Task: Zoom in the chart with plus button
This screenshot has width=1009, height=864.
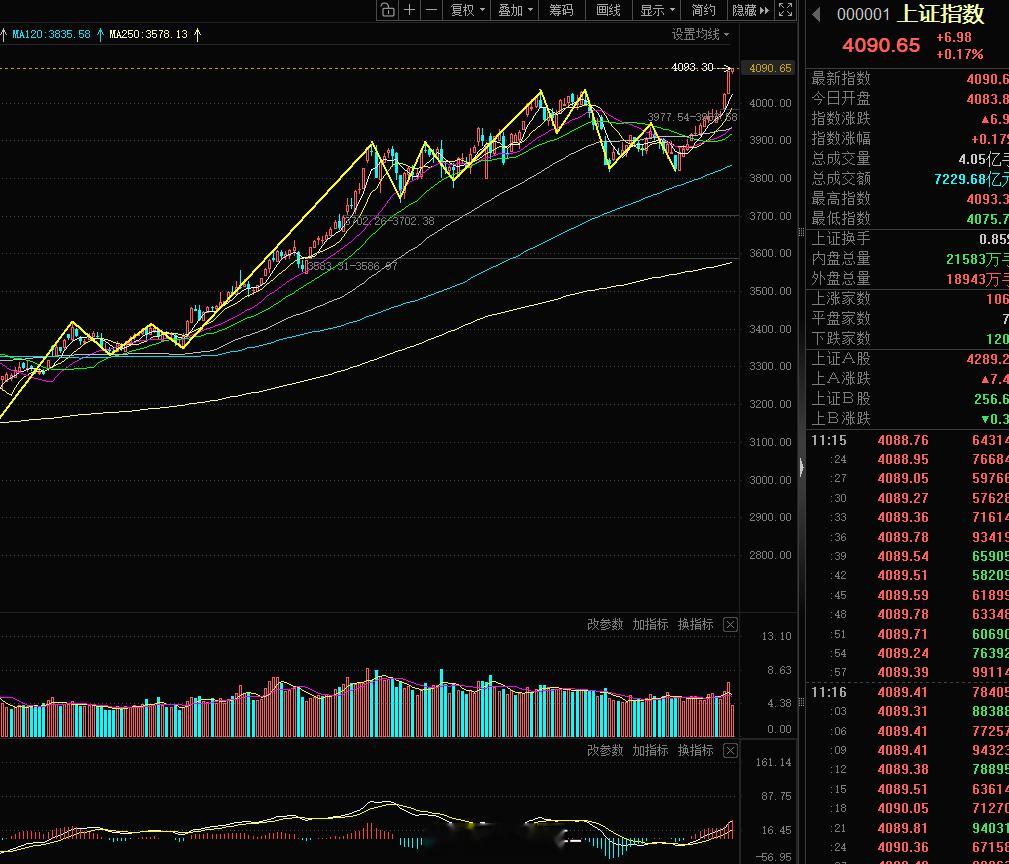Action: click(x=409, y=10)
